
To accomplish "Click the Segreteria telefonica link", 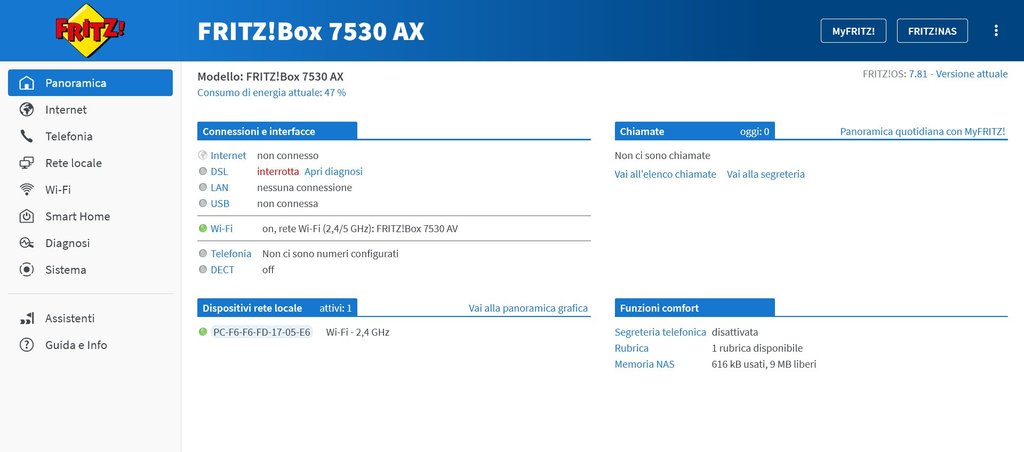I will click(660, 332).
